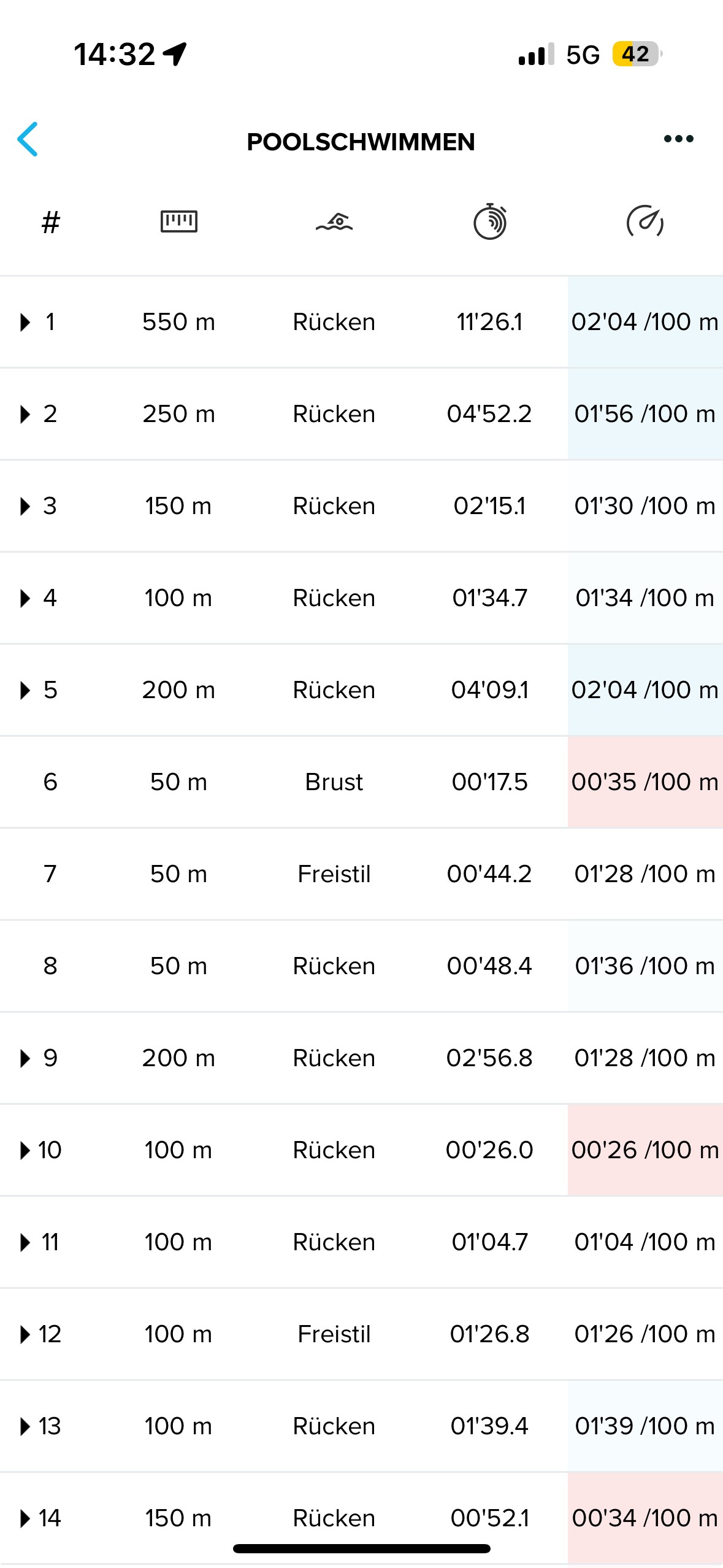Expand interval 2 with 250 m
The height and width of the screenshot is (1568, 723).
pyautogui.click(x=361, y=414)
